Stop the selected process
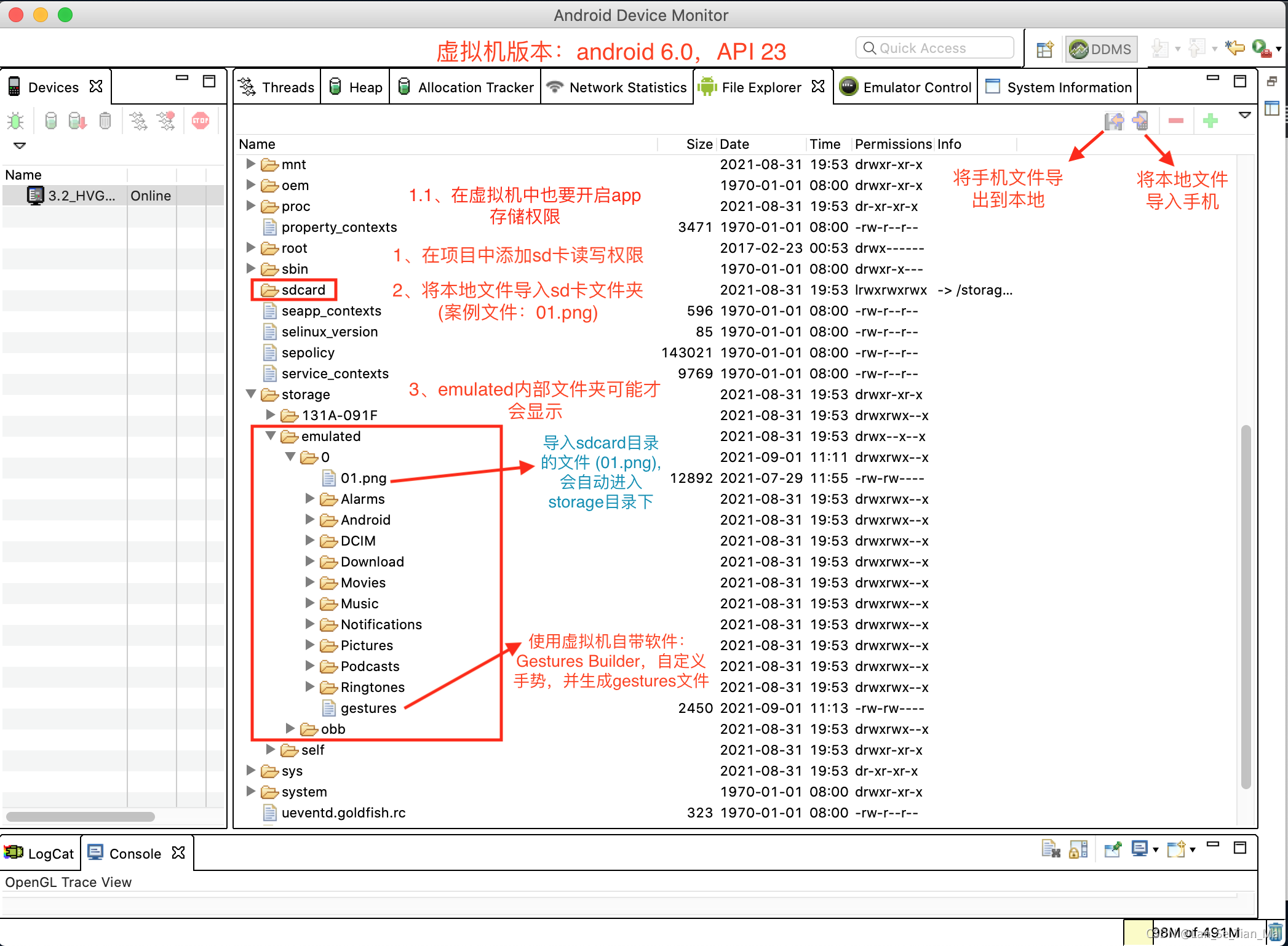The height and width of the screenshot is (946, 1288). pos(201,120)
